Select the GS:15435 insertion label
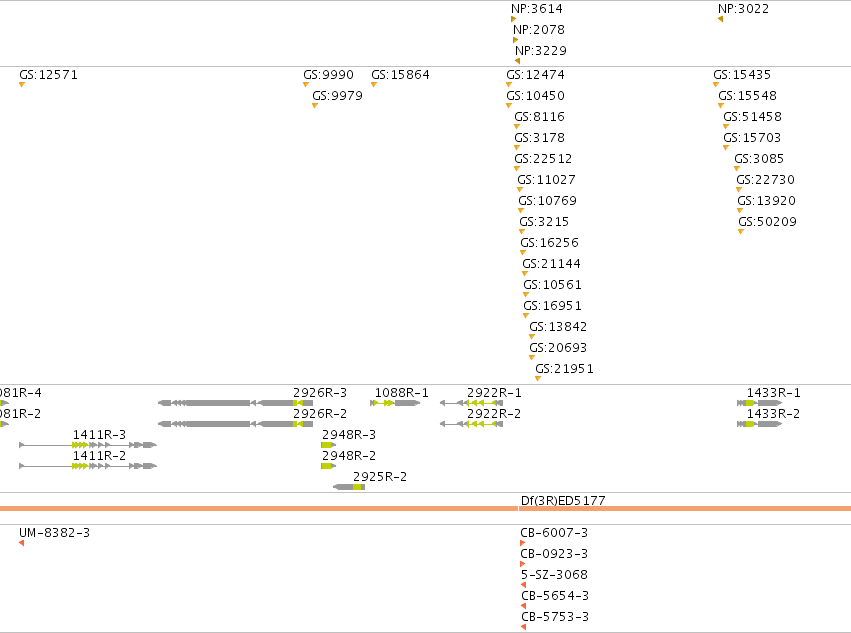 [742, 75]
